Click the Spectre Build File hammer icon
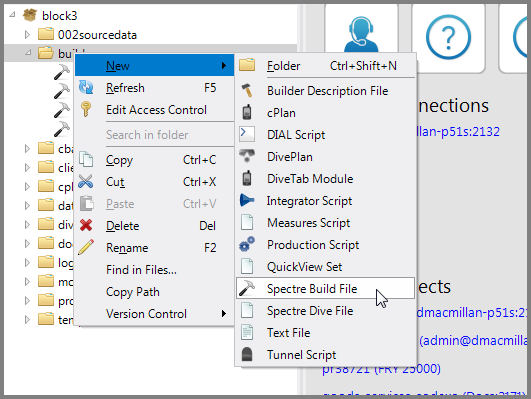 tap(247, 288)
